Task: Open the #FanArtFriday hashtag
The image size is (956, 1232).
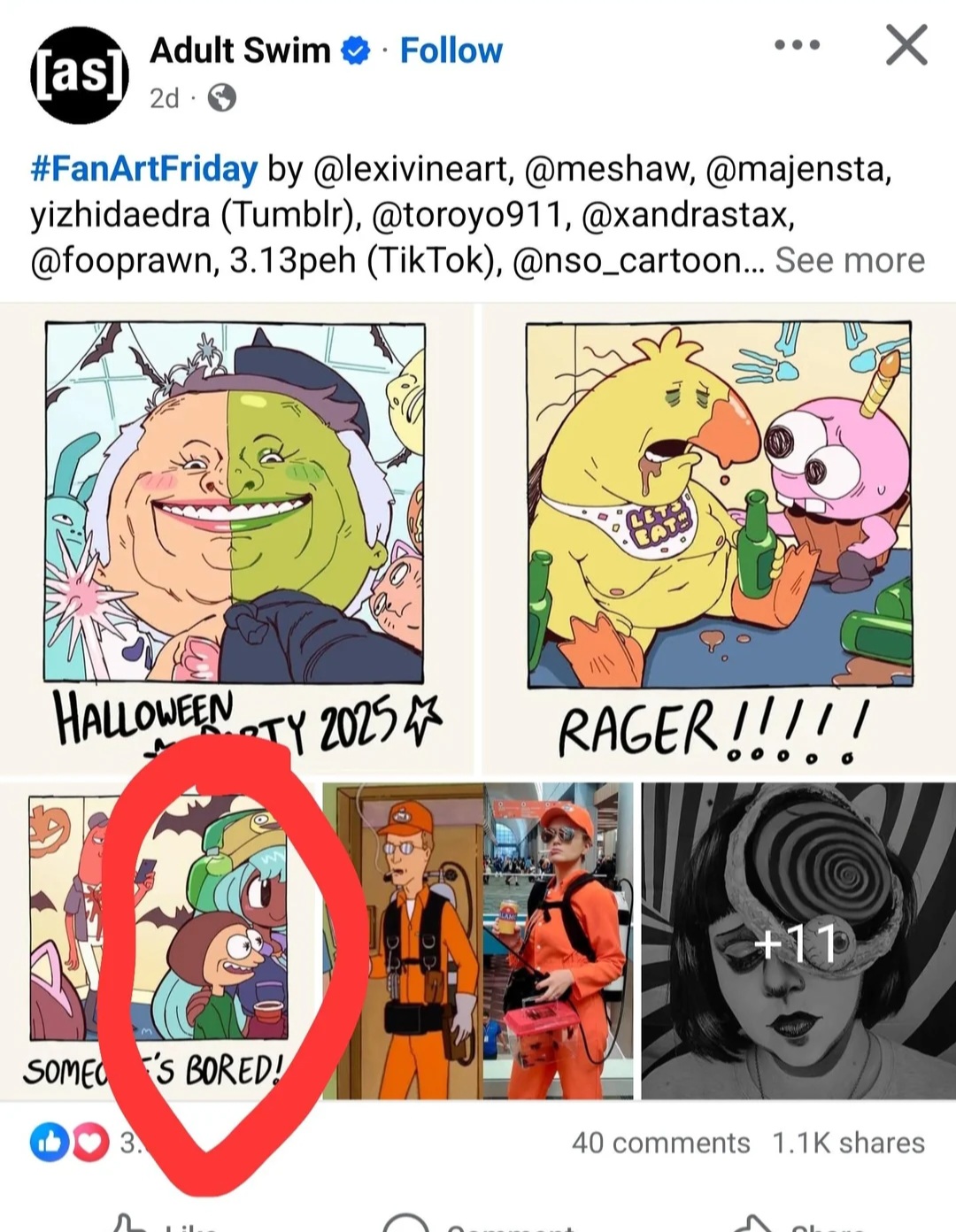Action: [x=144, y=167]
